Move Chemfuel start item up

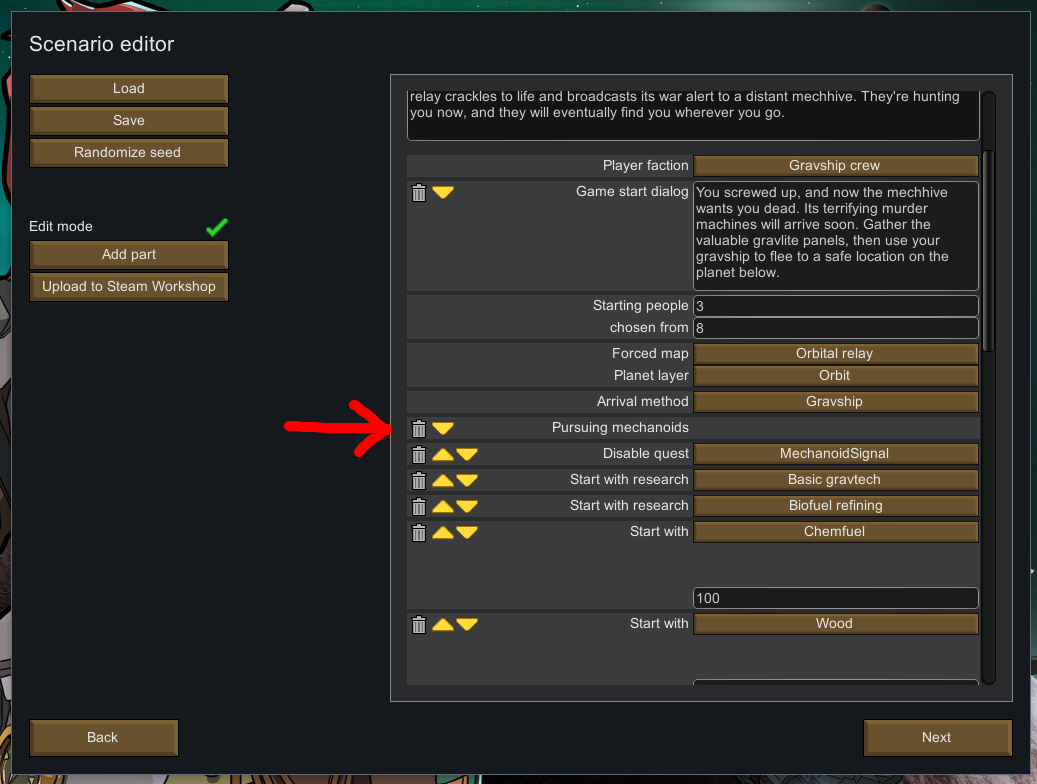pyautogui.click(x=443, y=533)
